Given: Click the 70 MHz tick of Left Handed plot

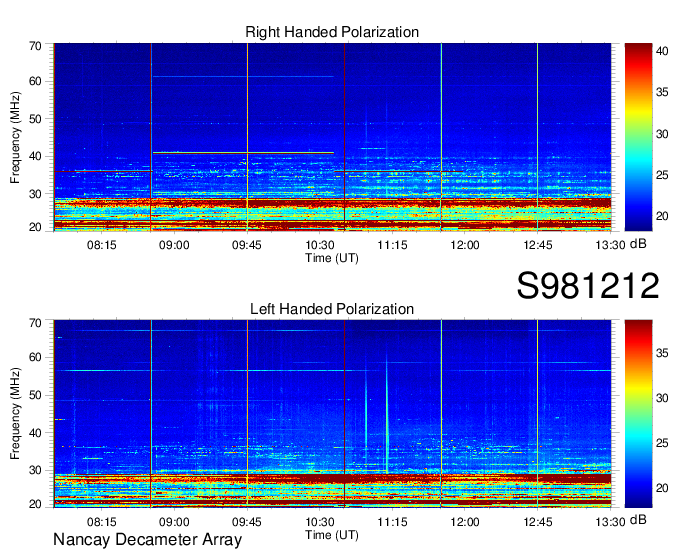Looking at the screenshot, I should (36, 323).
